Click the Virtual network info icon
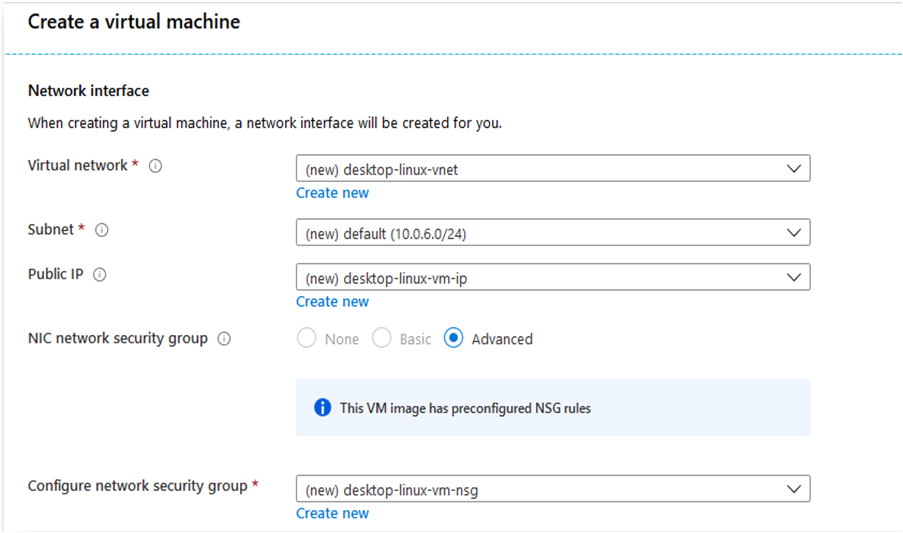 click(155, 166)
